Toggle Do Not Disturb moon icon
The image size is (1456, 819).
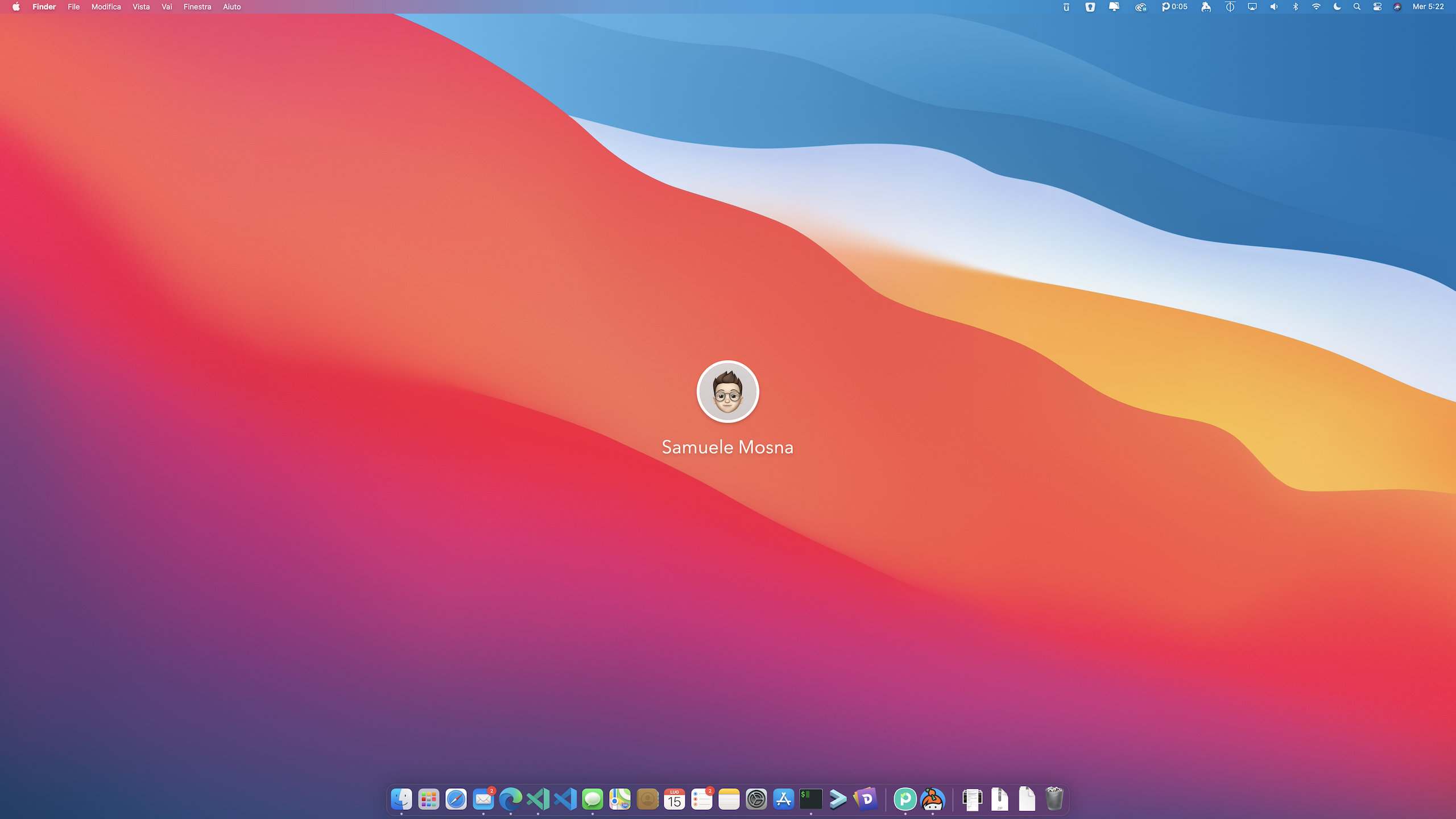[1337, 7]
